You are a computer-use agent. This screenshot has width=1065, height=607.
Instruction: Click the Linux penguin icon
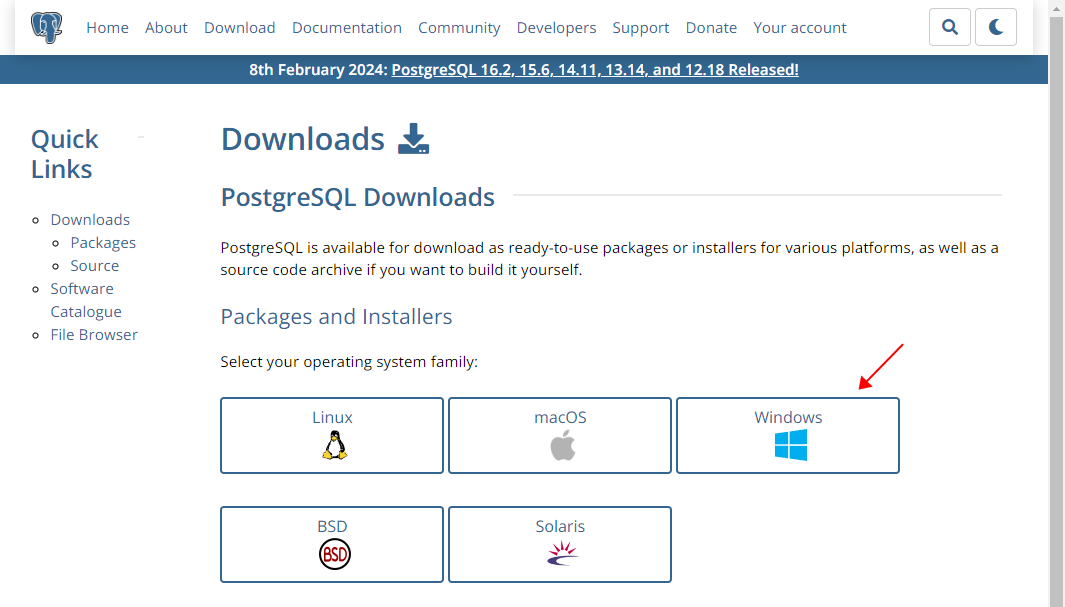tap(334, 446)
